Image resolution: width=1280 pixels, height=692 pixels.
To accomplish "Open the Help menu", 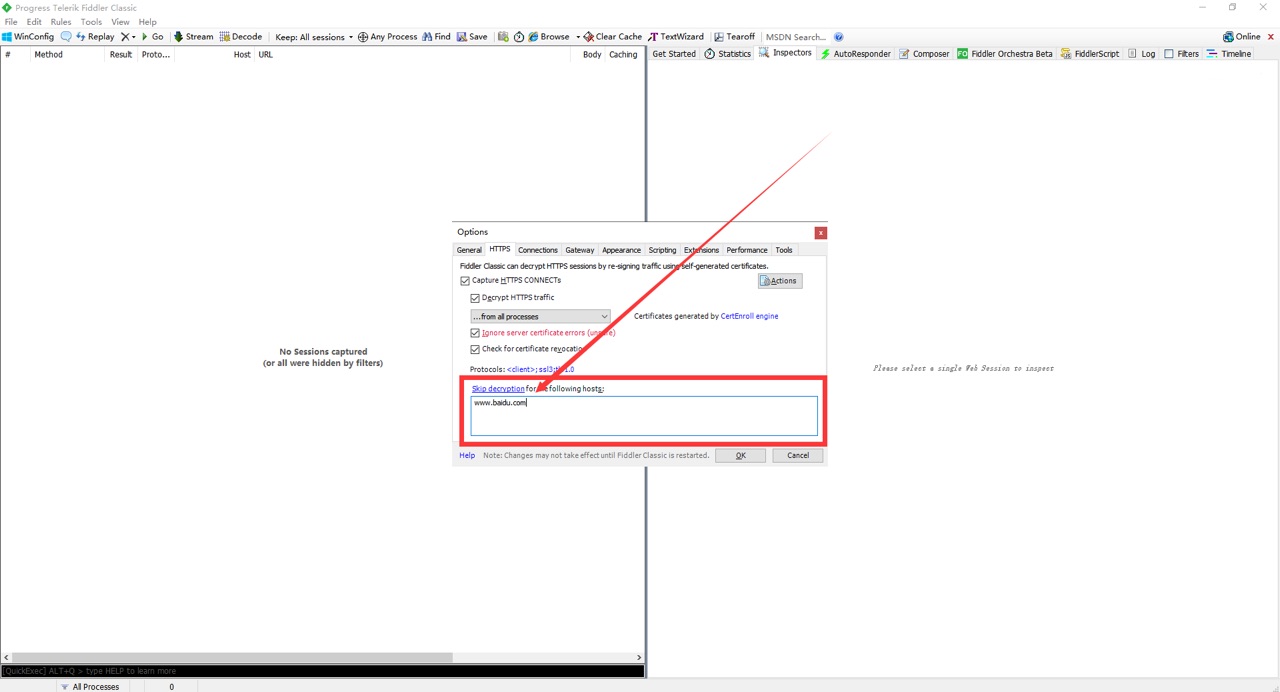I will click(x=147, y=21).
